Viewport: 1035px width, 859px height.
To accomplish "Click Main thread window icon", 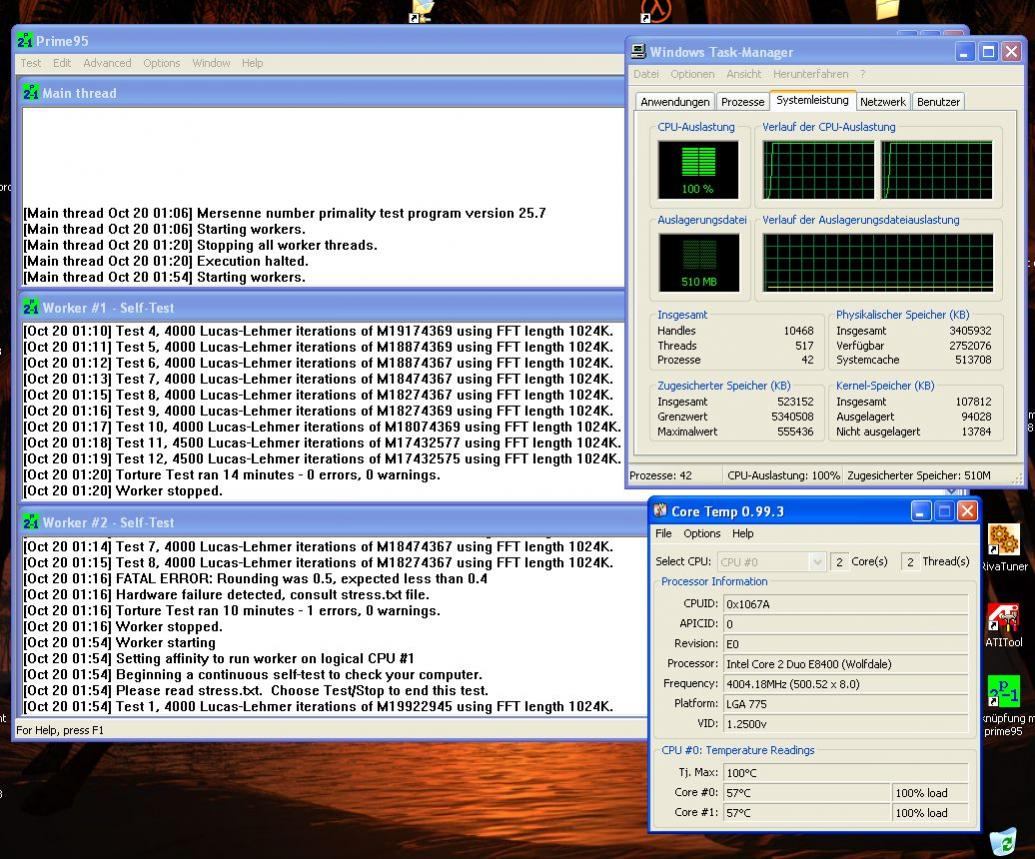I will 30,92.
